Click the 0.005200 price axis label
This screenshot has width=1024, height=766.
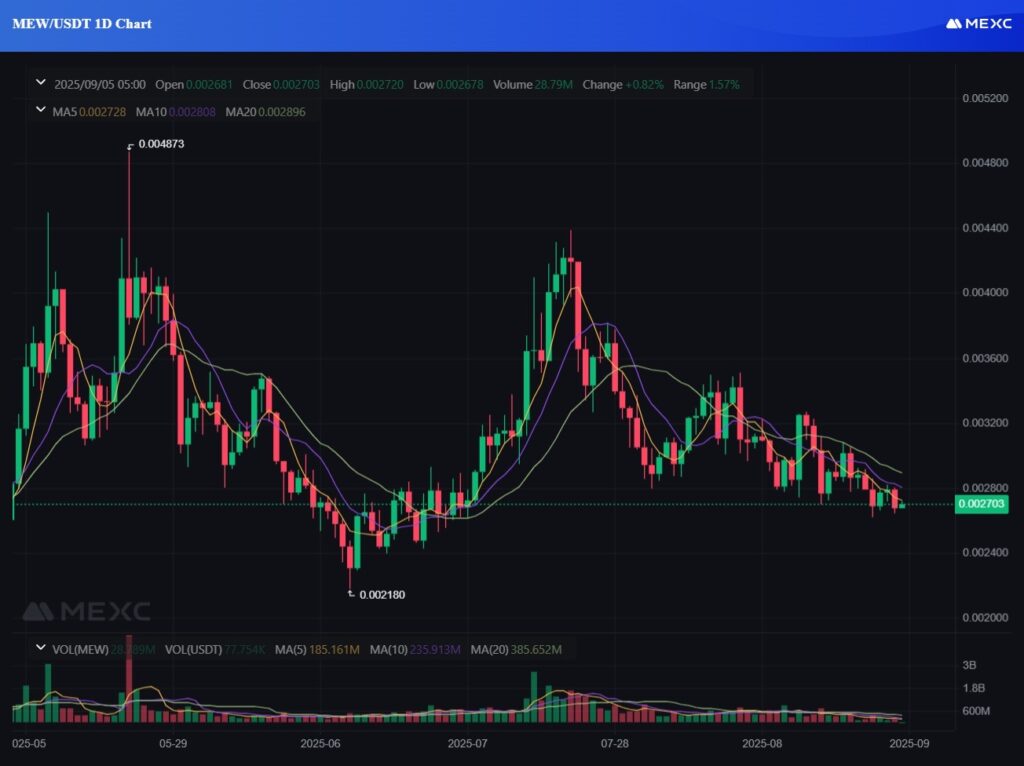(x=985, y=98)
